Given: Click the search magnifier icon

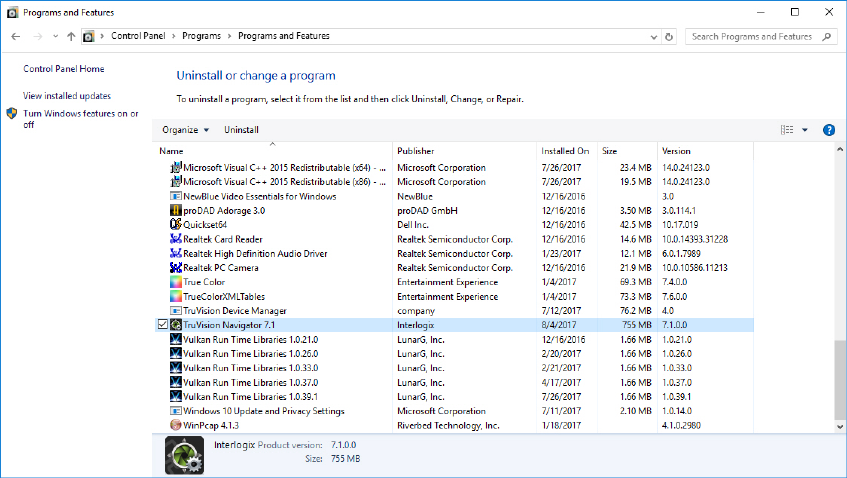Looking at the screenshot, I should pos(826,37).
